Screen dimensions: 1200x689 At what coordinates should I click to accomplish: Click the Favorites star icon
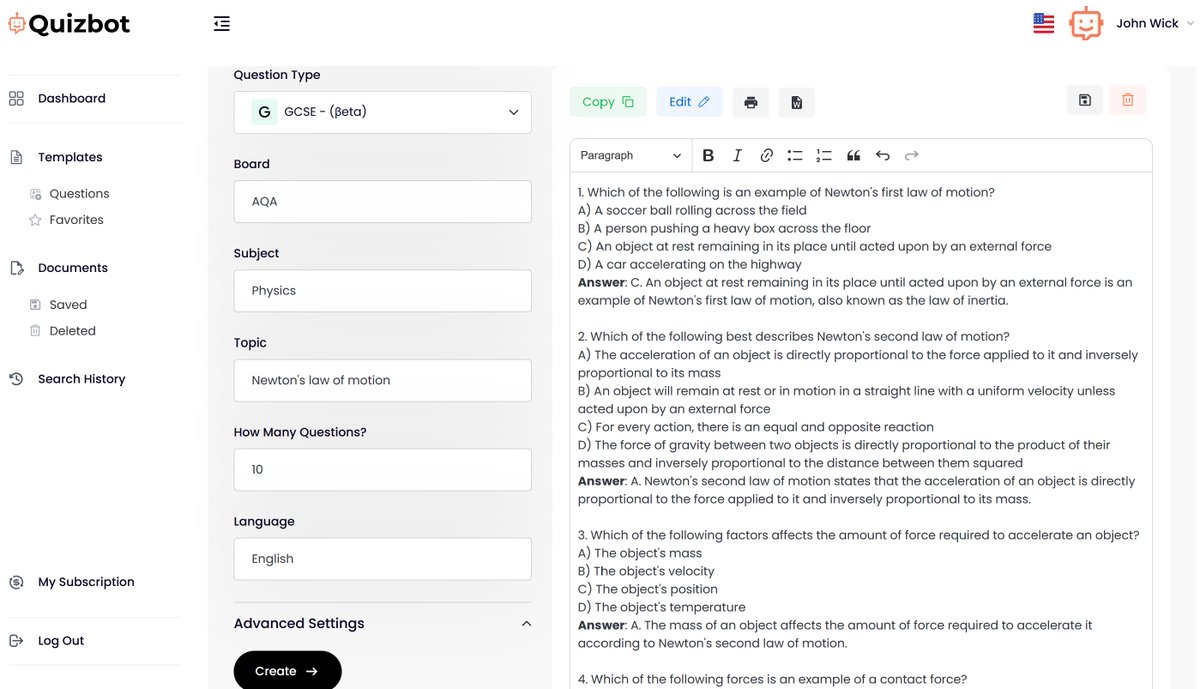coord(35,220)
